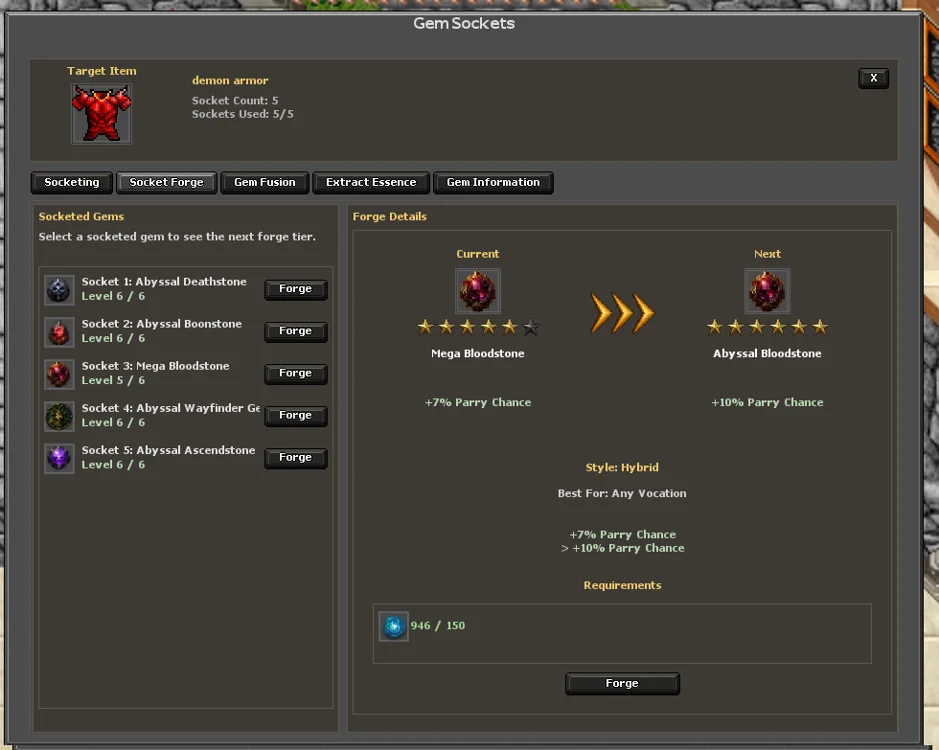Click the 'Forge Details' heading
This screenshot has width=939, height=750.
(x=390, y=216)
